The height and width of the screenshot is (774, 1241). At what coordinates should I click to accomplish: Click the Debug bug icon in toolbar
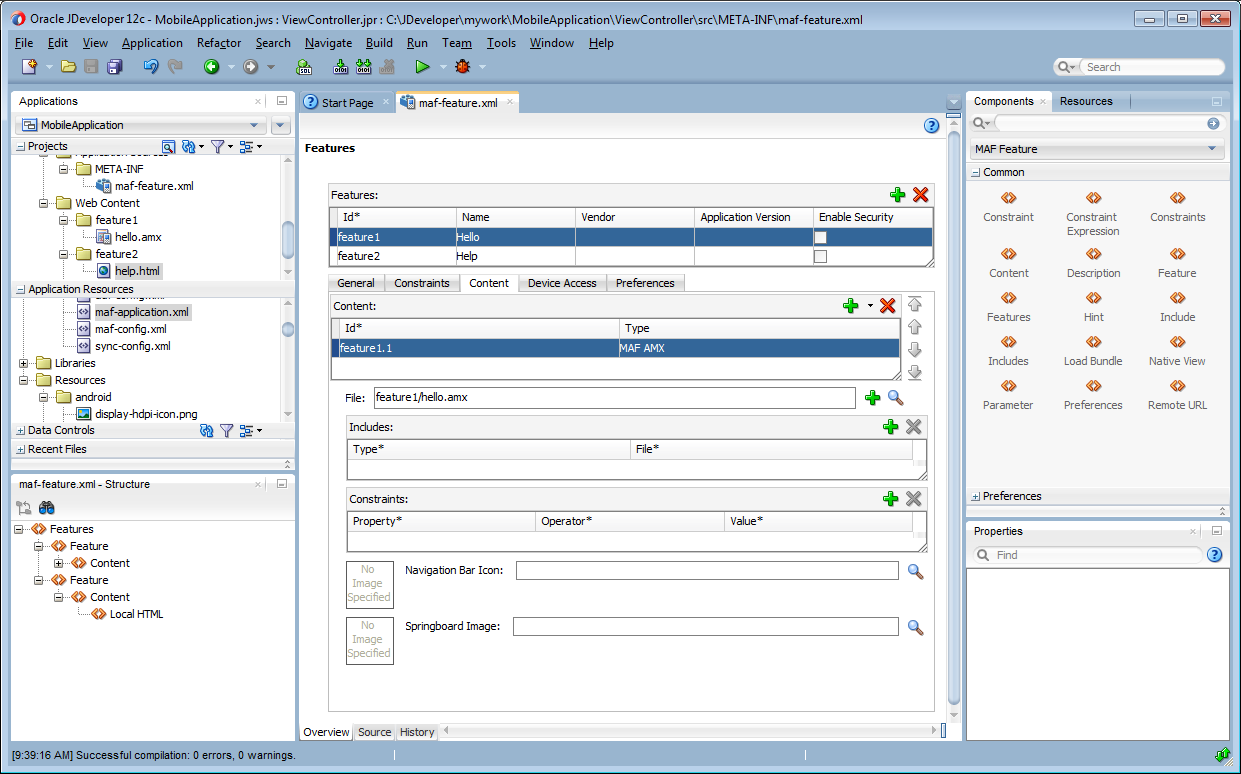click(x=462, y=67)
